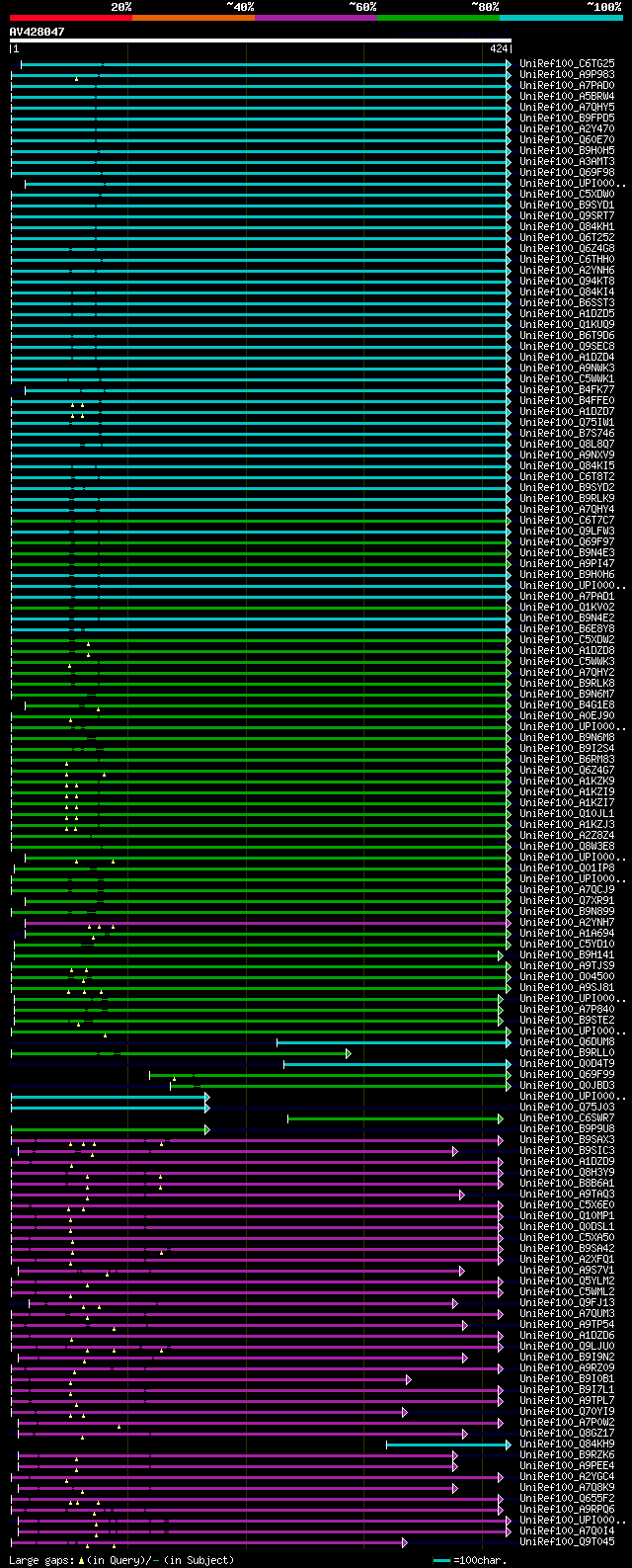Image resolution: width=632 pixels, height=1568 pixels.
Task: Click the purple alignment bar for UniRef100_B9I0B1
Action: [x=211, y=1378]
